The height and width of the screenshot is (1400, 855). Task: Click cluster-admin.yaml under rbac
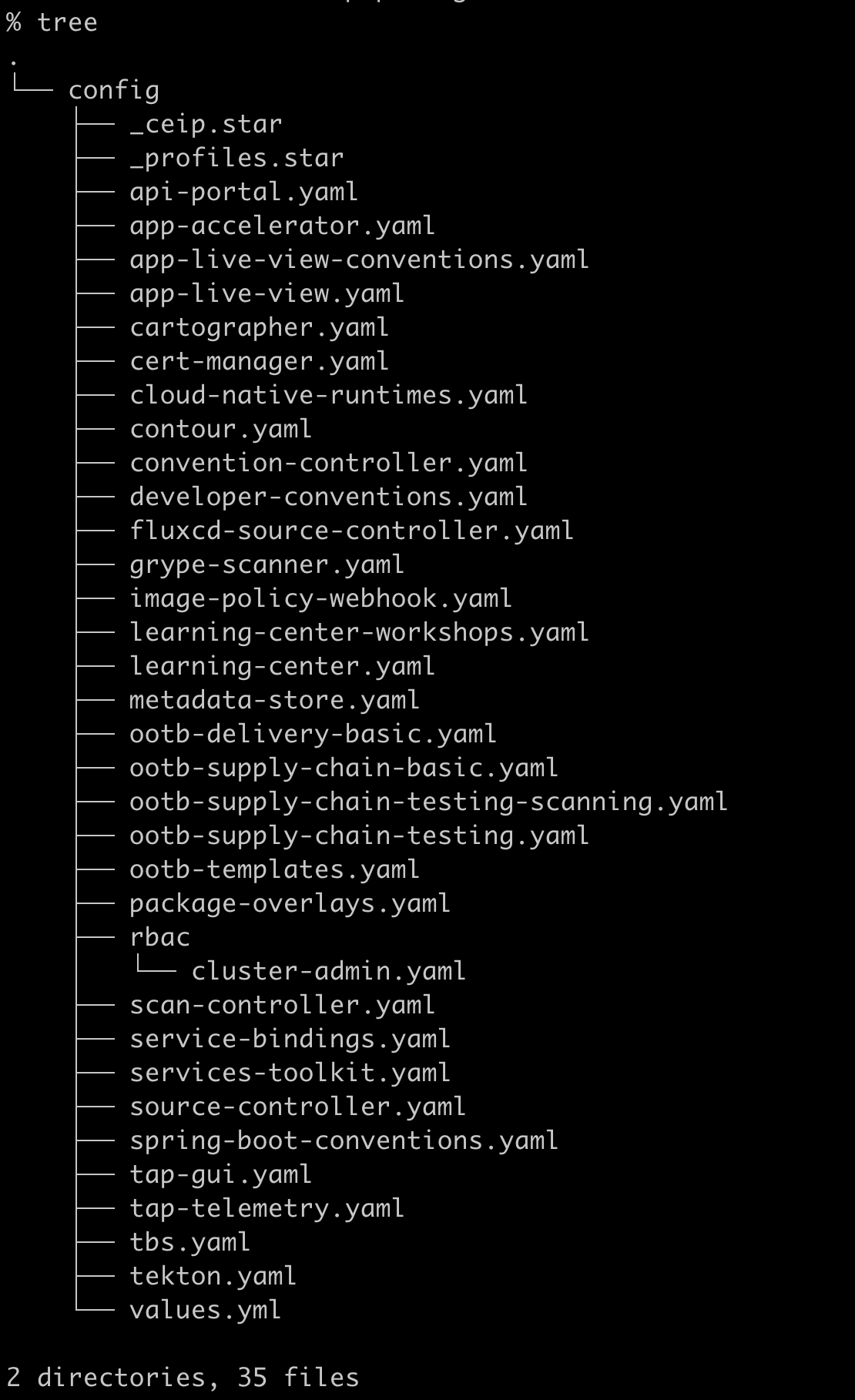pos(328,972)
